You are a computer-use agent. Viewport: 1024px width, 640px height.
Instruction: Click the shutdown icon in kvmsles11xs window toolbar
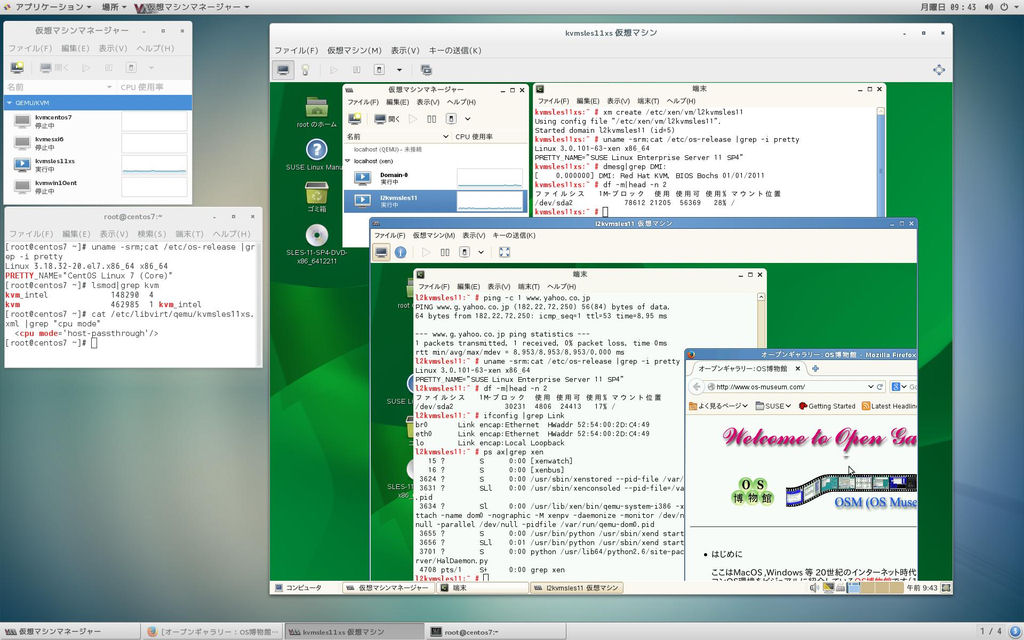[379, 70]
